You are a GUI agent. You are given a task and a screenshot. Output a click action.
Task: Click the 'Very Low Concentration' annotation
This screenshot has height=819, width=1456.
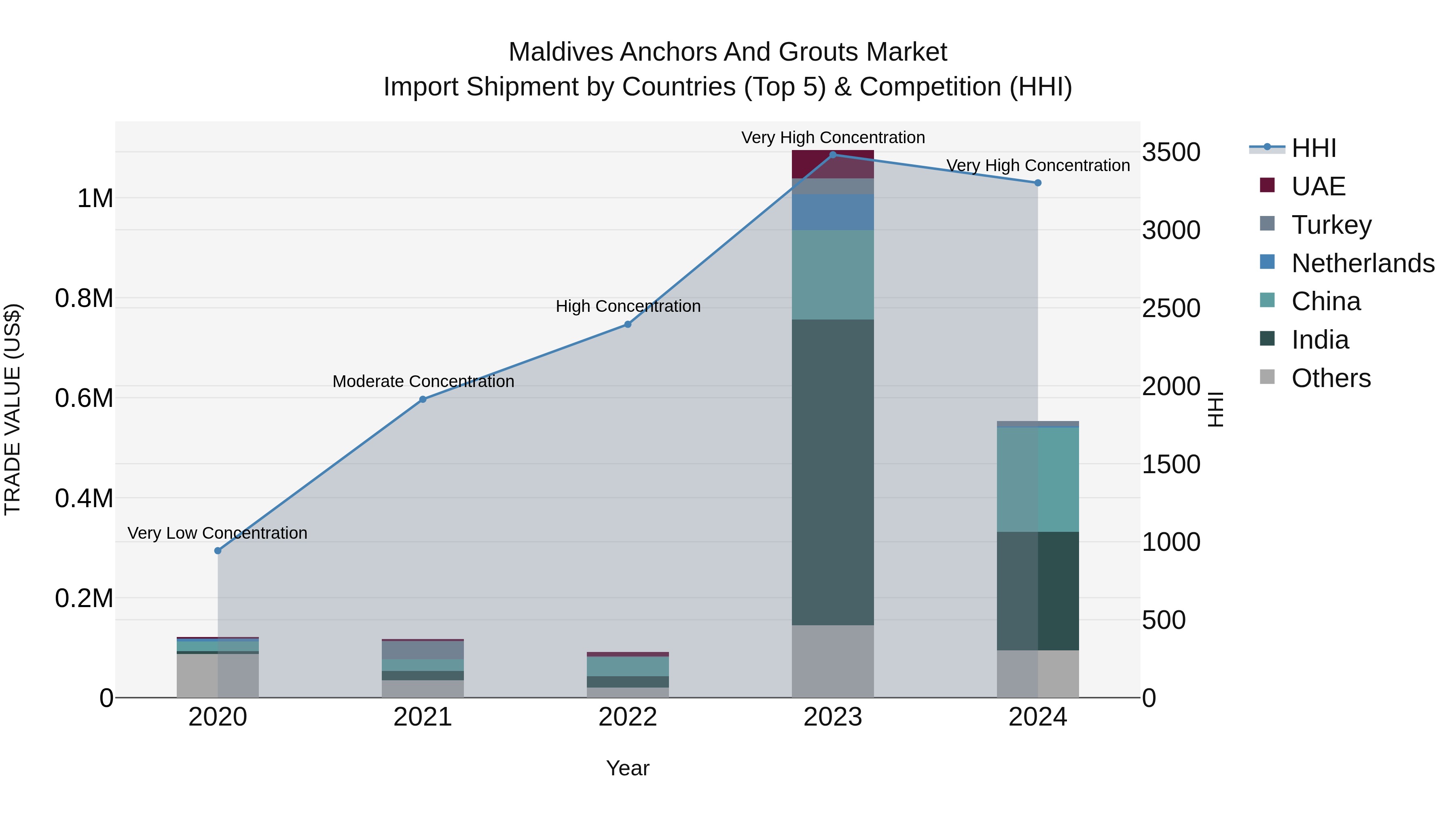[x=218, y=533]
